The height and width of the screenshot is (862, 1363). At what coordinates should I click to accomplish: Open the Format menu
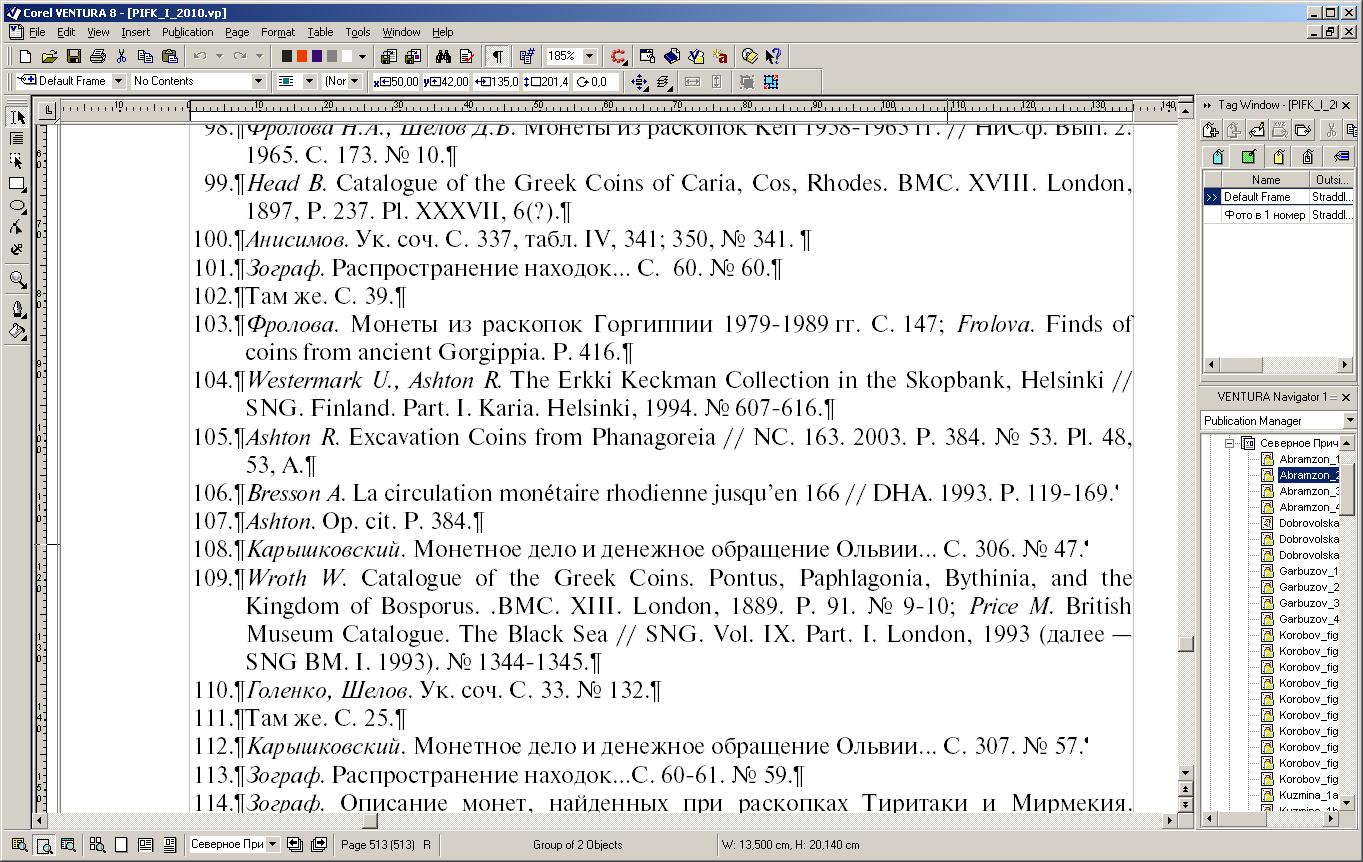click(278, 32)
